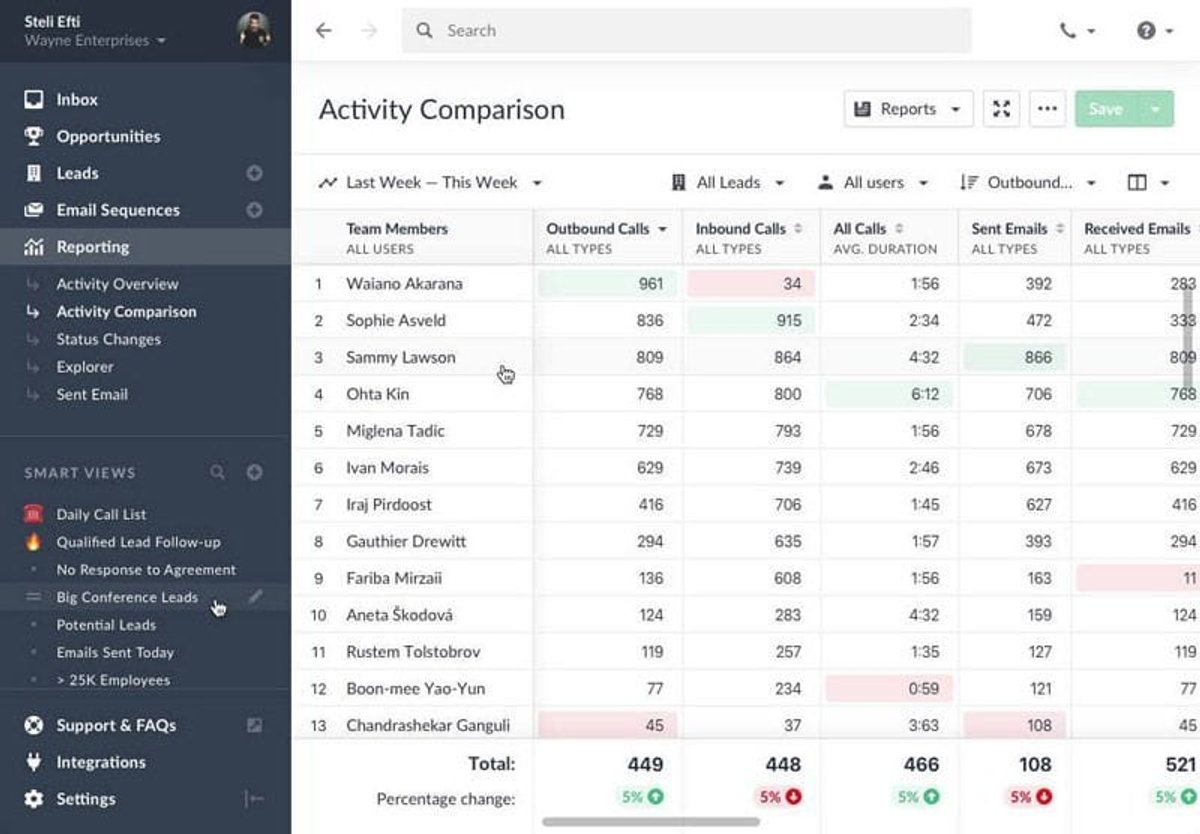
Task: Click the green Save button
Action: pos(1105,109)
